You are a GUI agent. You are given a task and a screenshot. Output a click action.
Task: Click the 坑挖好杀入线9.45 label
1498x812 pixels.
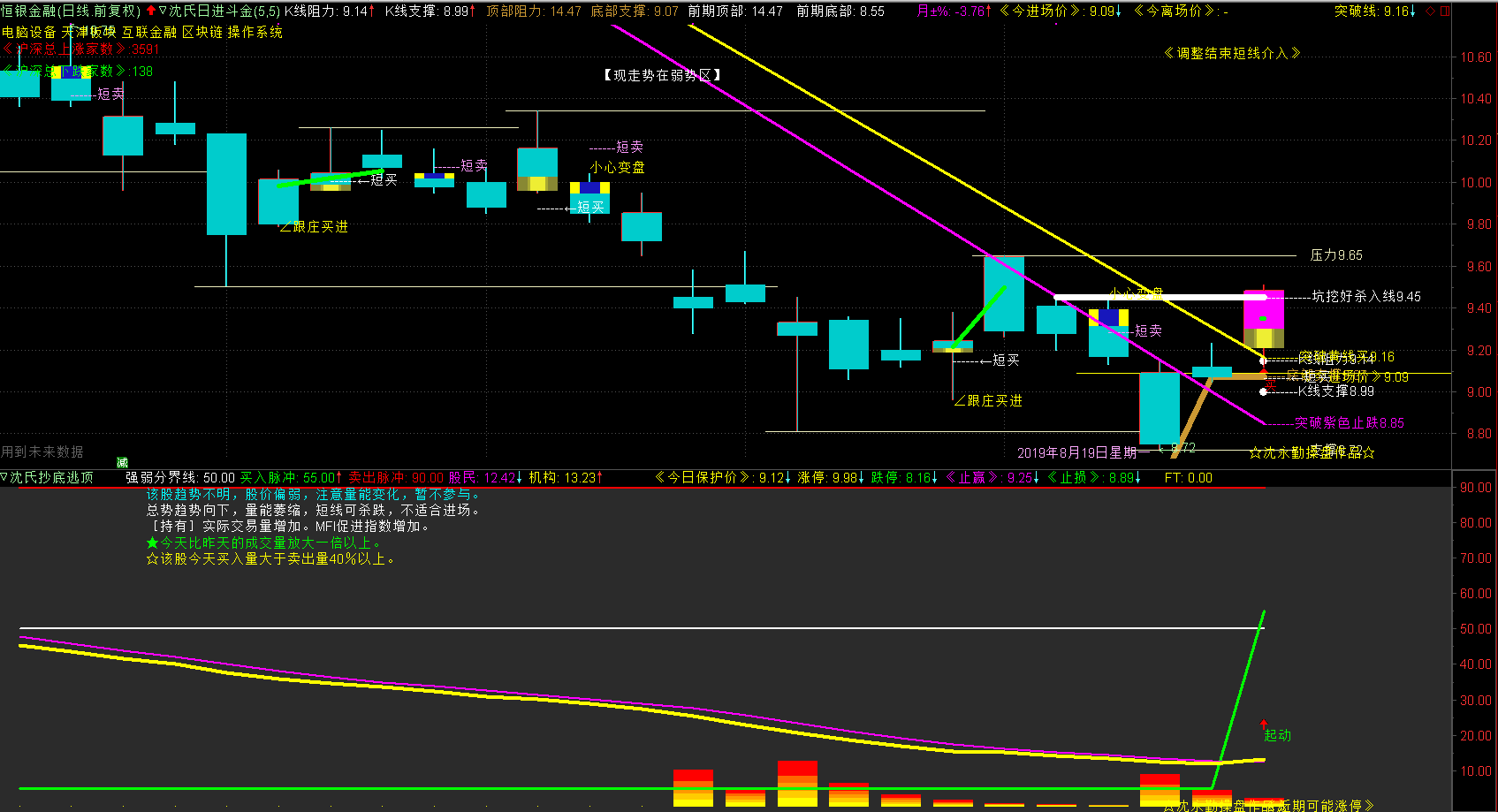[1366, 297]
